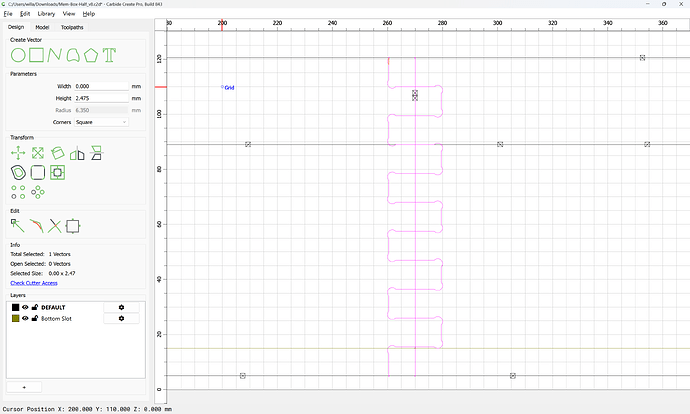Choose the Rotate transform tool
This screenshot has height=414, width=690.
coord(57,153)
